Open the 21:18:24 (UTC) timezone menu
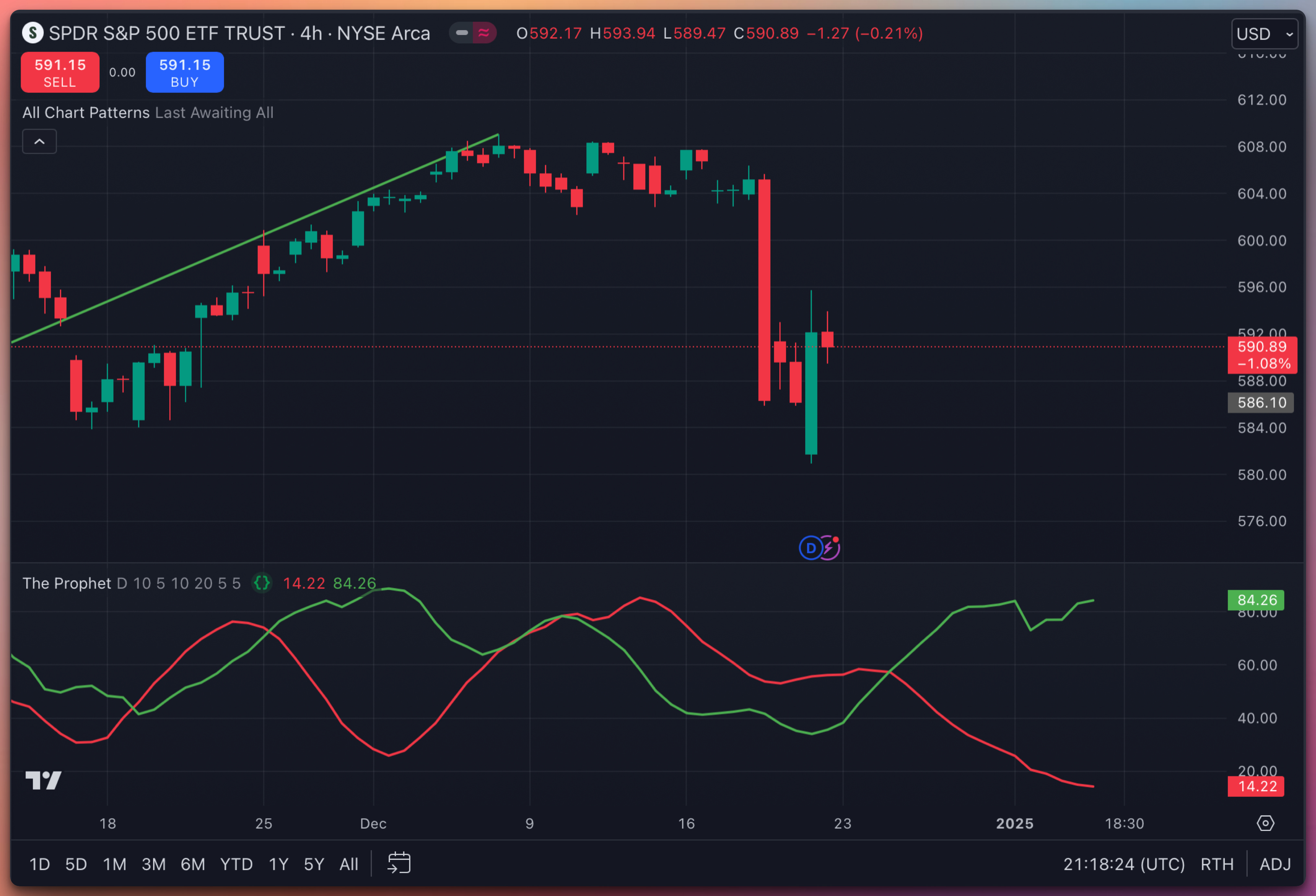 1123,864
